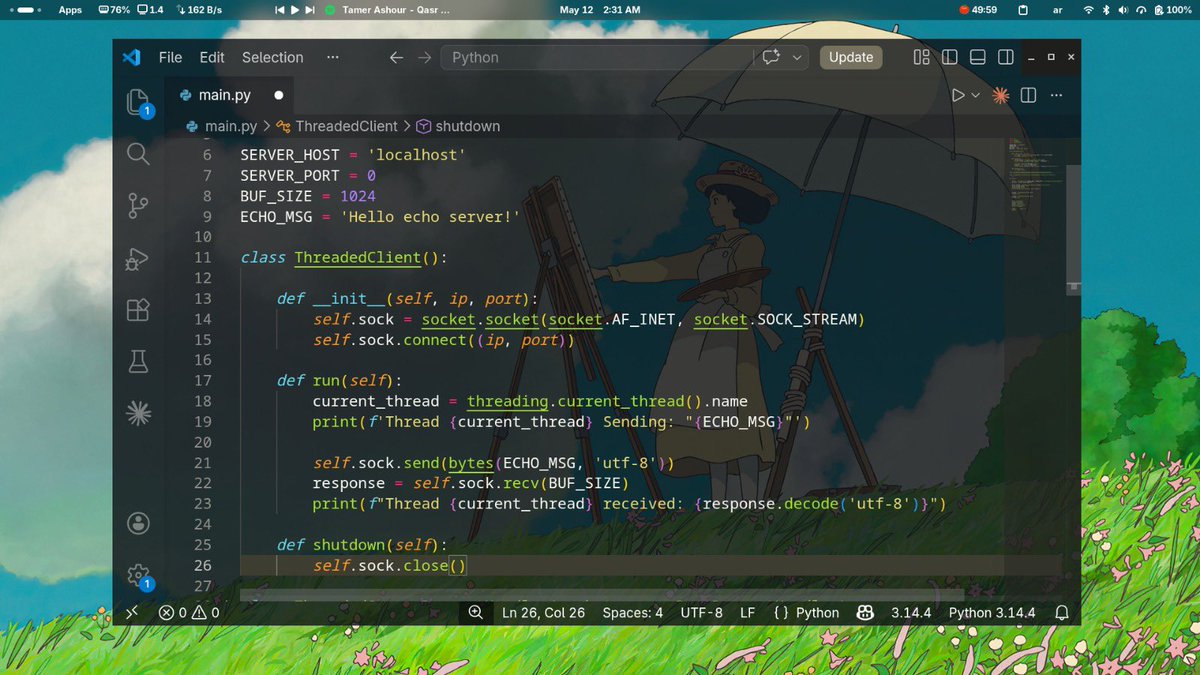Close the unsaved main.py tab dot
The image size is (1200, 675).
point(278,95)
